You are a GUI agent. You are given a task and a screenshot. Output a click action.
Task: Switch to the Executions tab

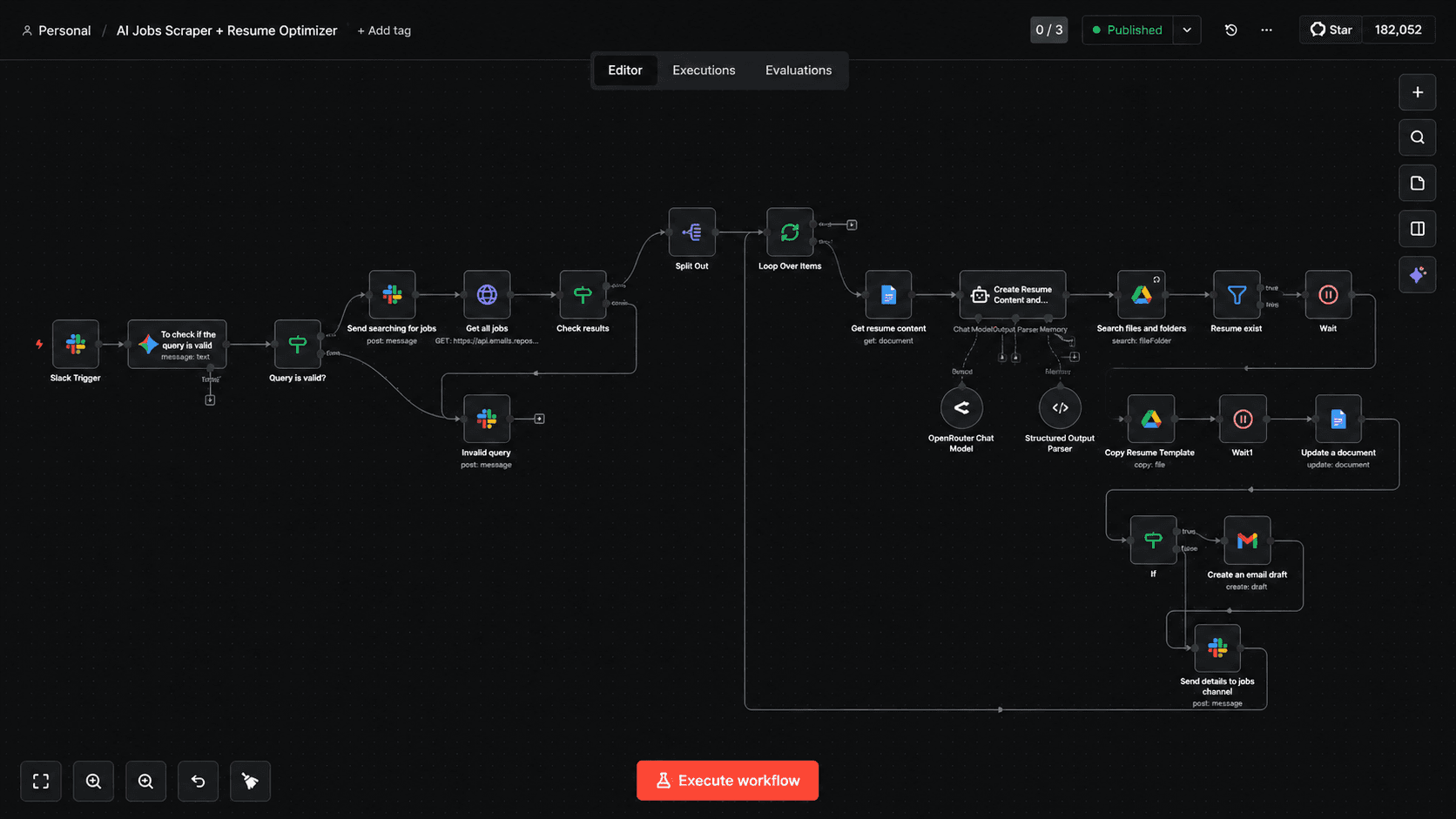point(704,70)
